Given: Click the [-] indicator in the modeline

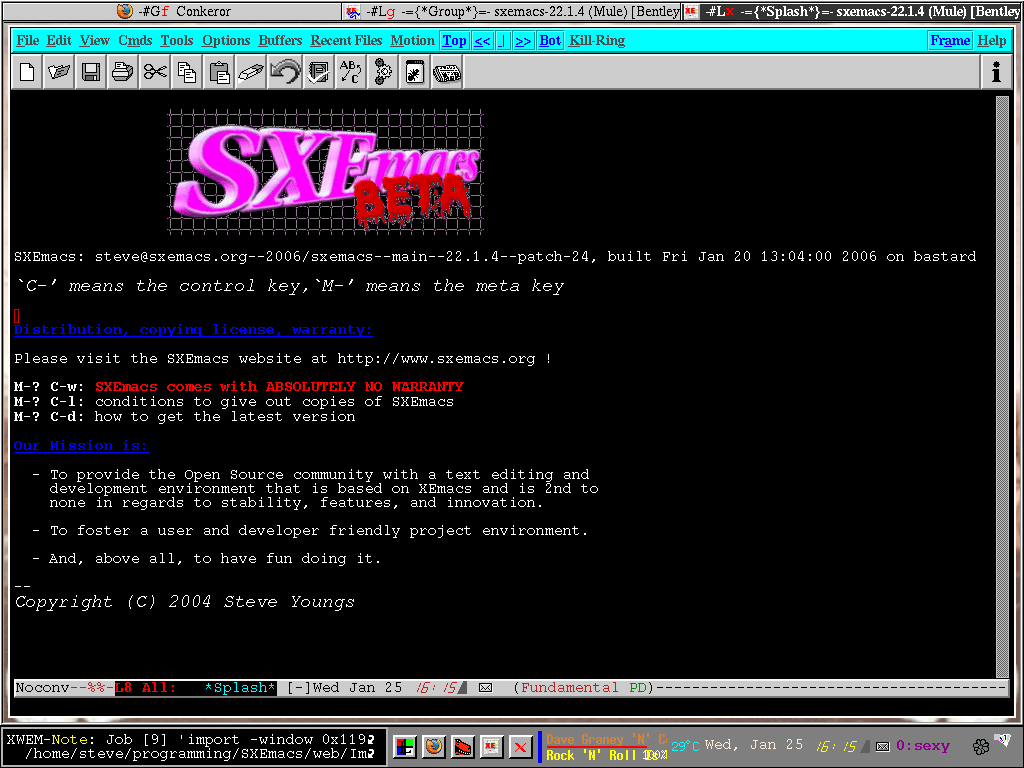Looking at the screenshot, I should pos(298,688).
